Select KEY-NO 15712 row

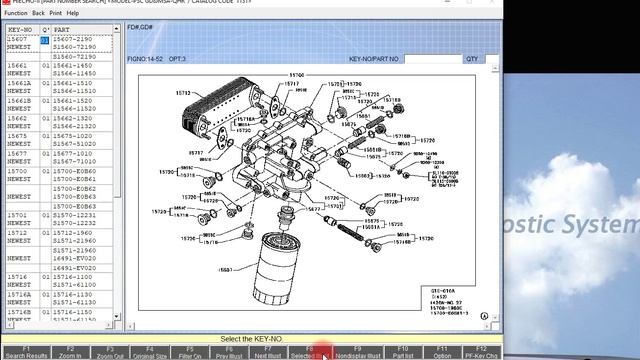[59, 237]
